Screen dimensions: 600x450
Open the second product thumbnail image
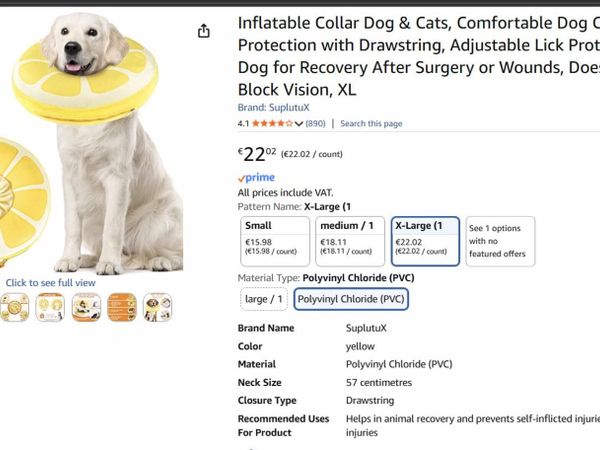[49, 307]
